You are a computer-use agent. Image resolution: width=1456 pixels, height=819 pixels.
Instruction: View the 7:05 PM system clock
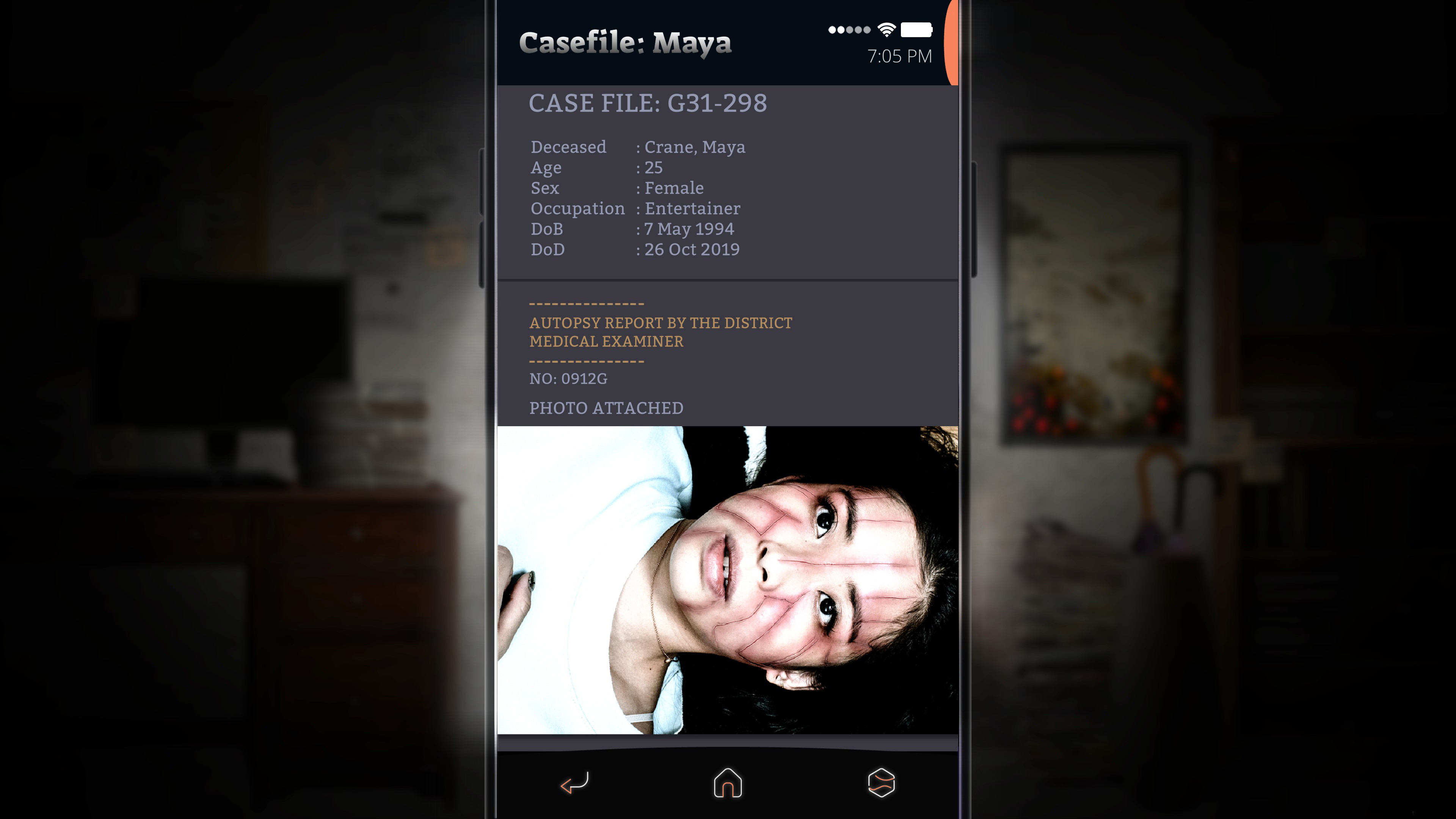898,55
